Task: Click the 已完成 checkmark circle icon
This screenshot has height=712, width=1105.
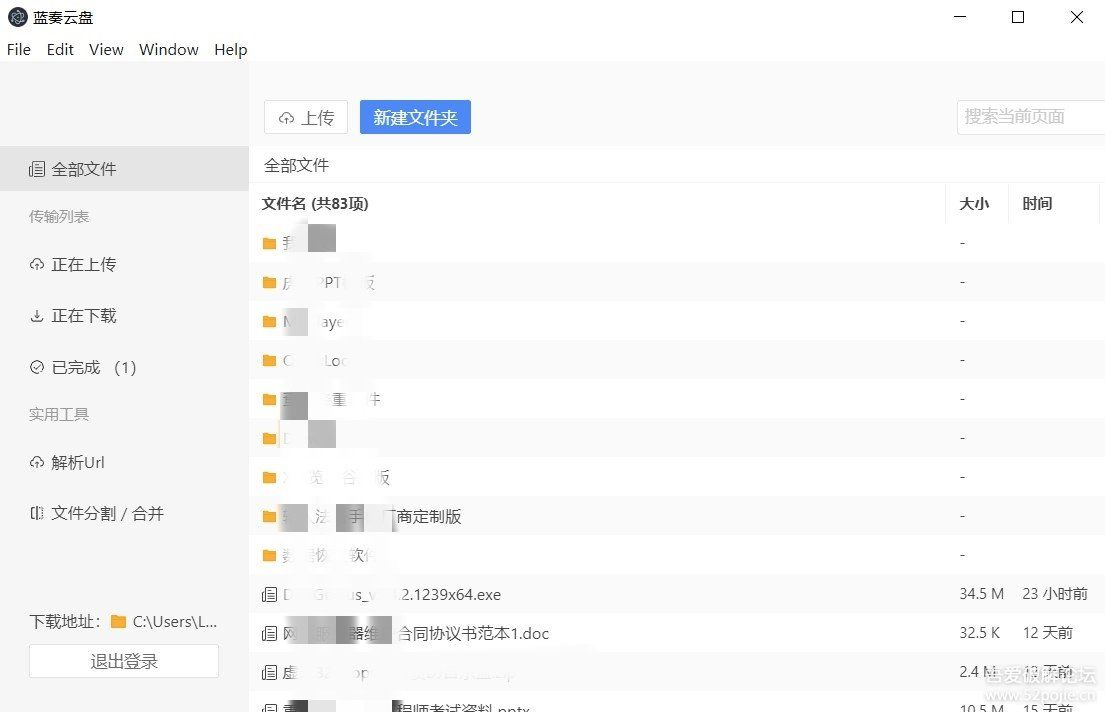Action: pos(37,367)
